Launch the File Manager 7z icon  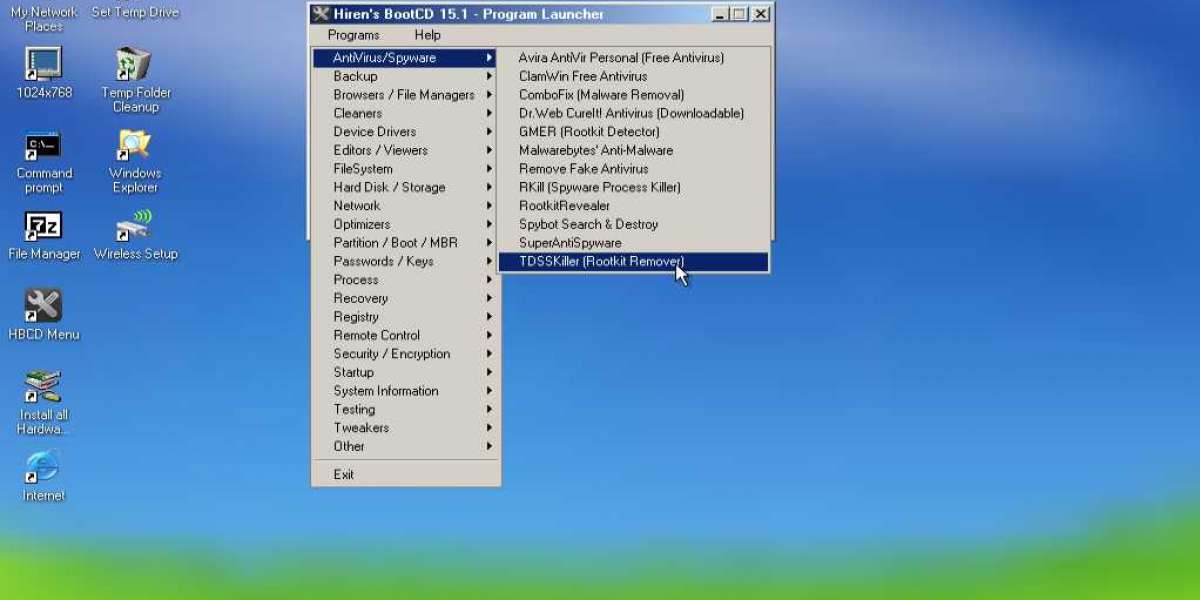43,227
